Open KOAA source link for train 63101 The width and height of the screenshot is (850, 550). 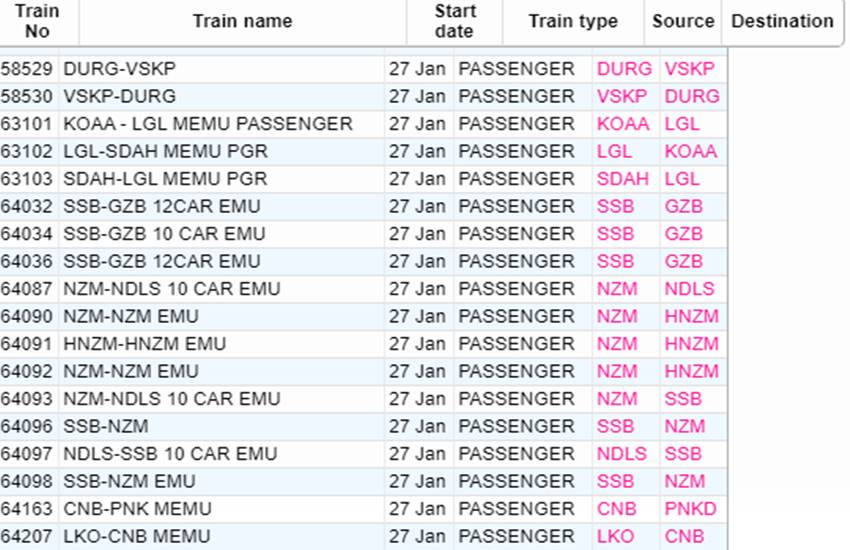(623, 124)
